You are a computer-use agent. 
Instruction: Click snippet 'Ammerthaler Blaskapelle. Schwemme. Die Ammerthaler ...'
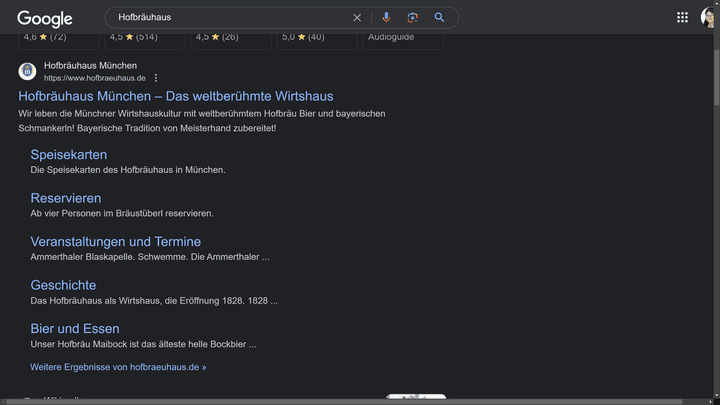tap(150, 257)
